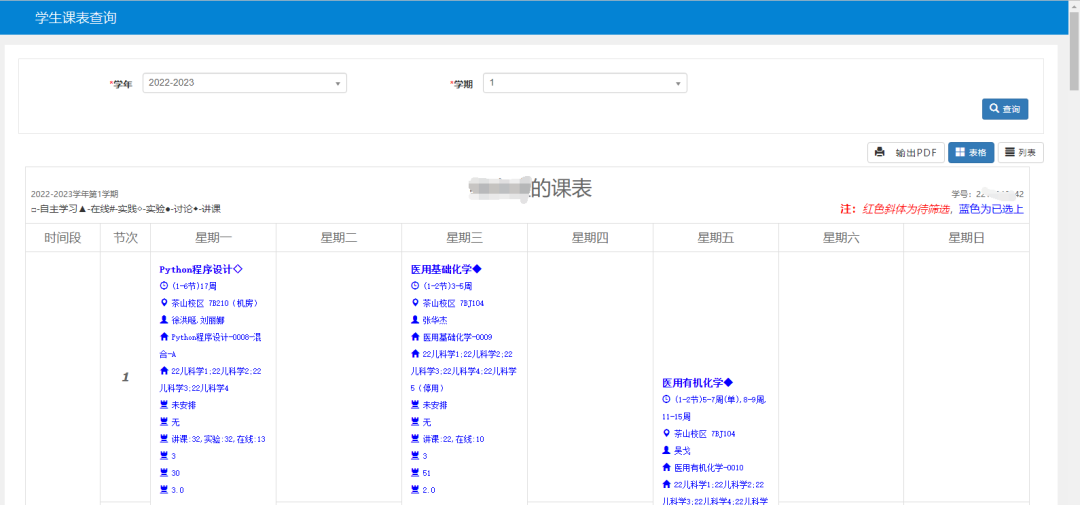Switch to 表格 view

pyautogui.click(x=970, y=153)
